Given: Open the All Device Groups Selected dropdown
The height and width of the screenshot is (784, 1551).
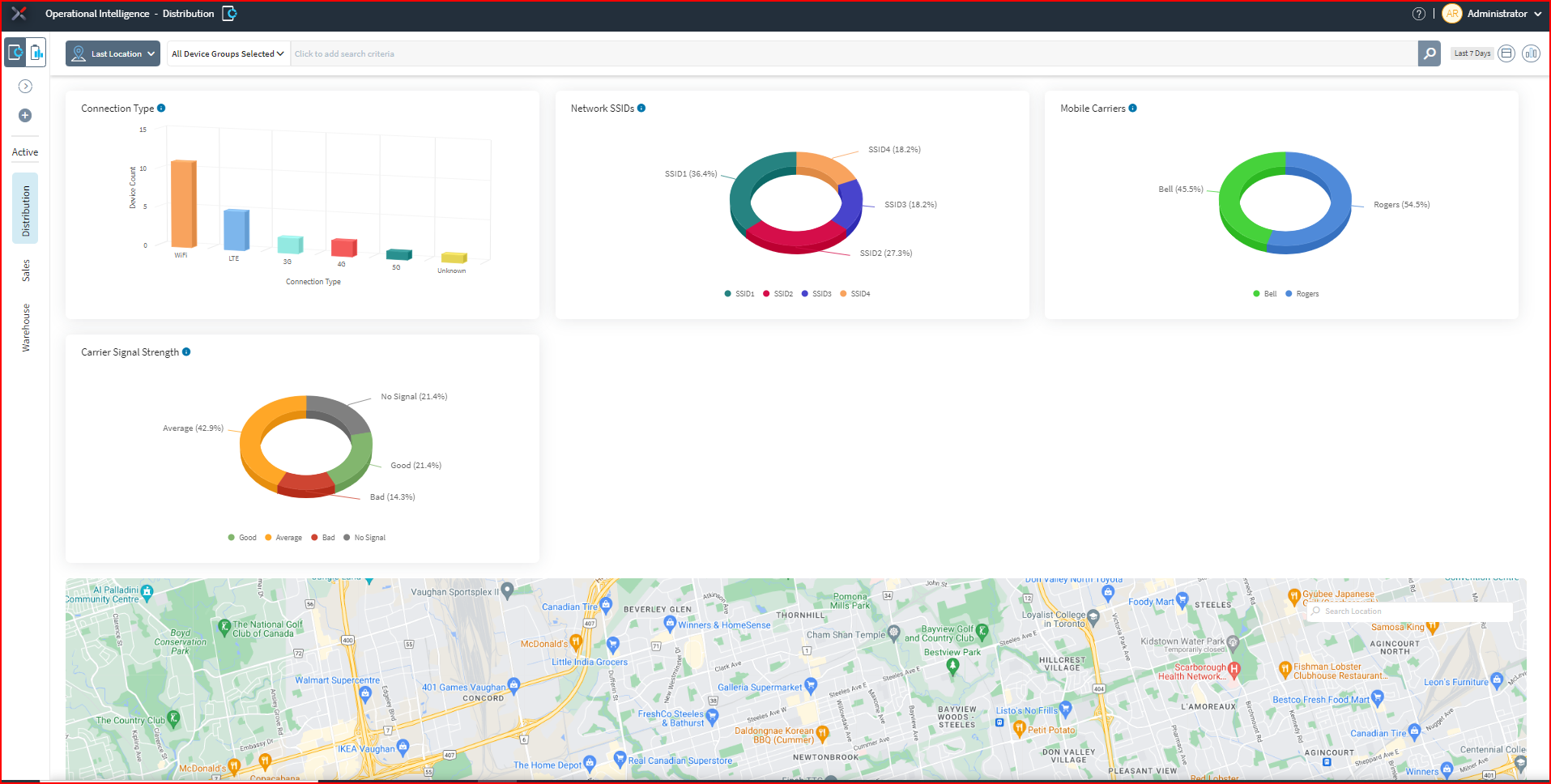Looking at the screenshot, I should tap(228, 54).
